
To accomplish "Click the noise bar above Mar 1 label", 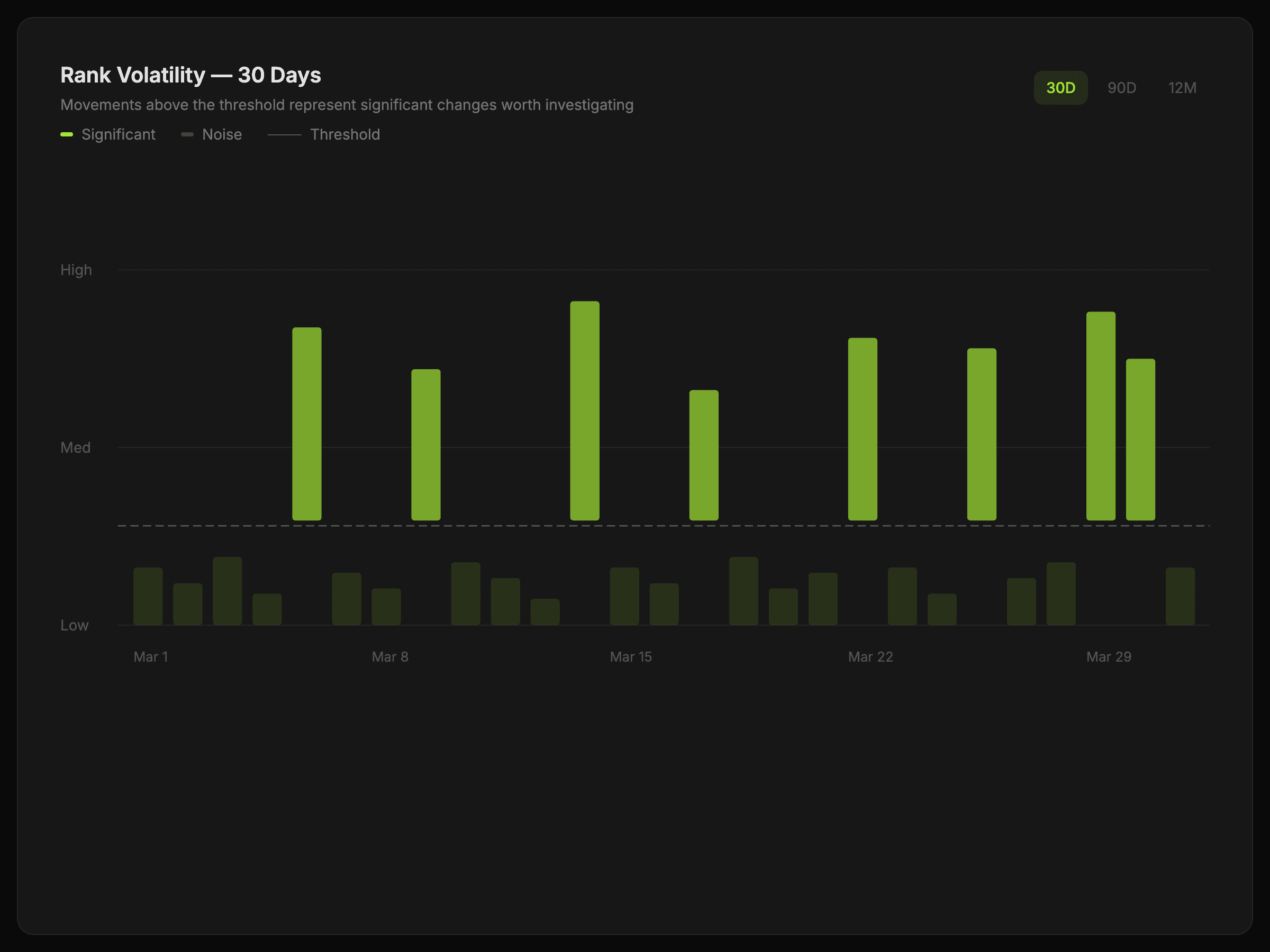I will 148,596.
